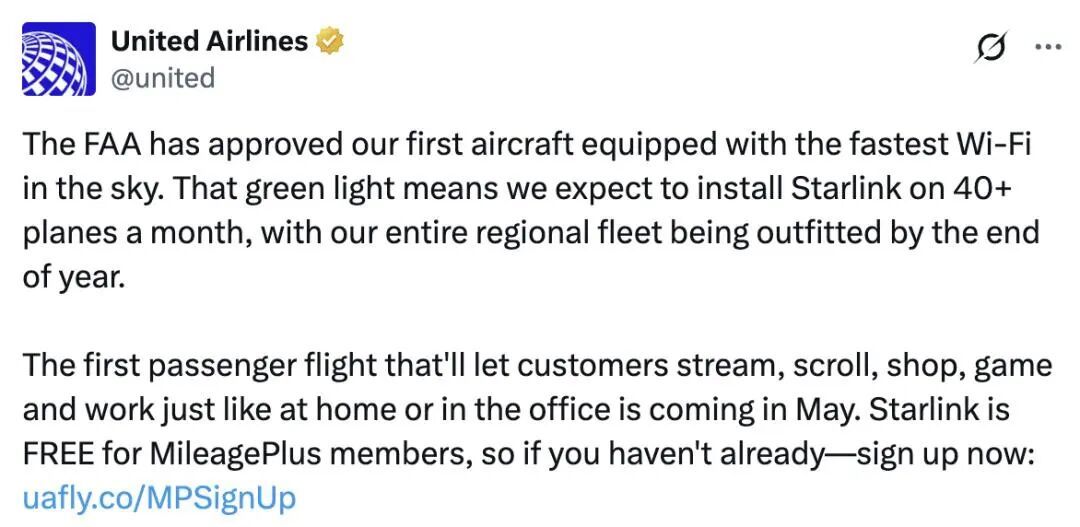Open the United Airlines profile avatar
1080x527 pixels.
[x=59, y=59]
